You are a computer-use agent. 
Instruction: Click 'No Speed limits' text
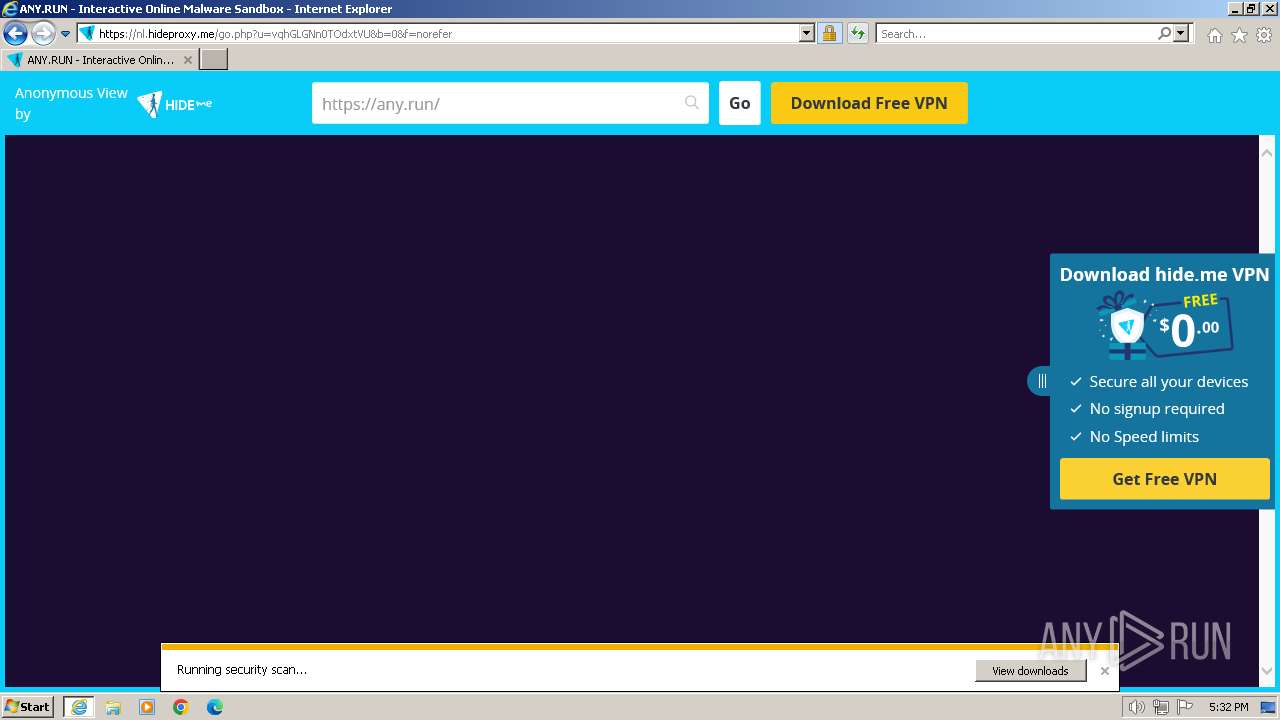tap(1144, 437)
